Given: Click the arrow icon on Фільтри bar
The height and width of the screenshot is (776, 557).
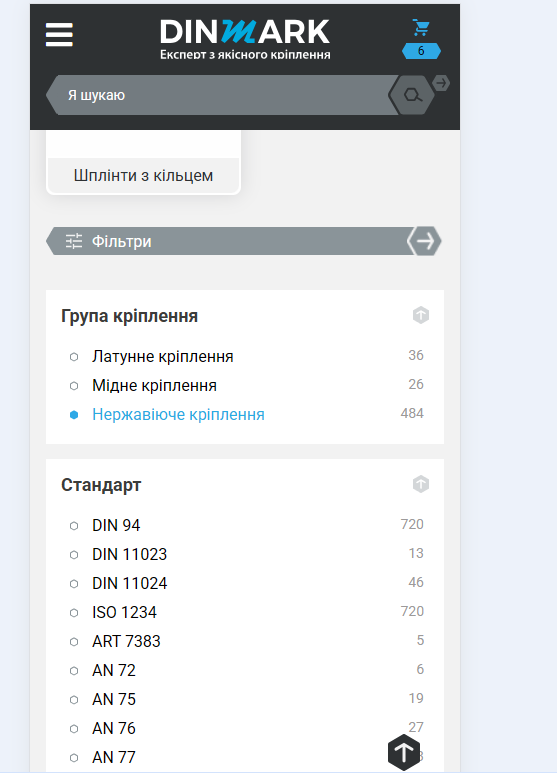Looking at the screenshot, I should click(x=424, y=241).
